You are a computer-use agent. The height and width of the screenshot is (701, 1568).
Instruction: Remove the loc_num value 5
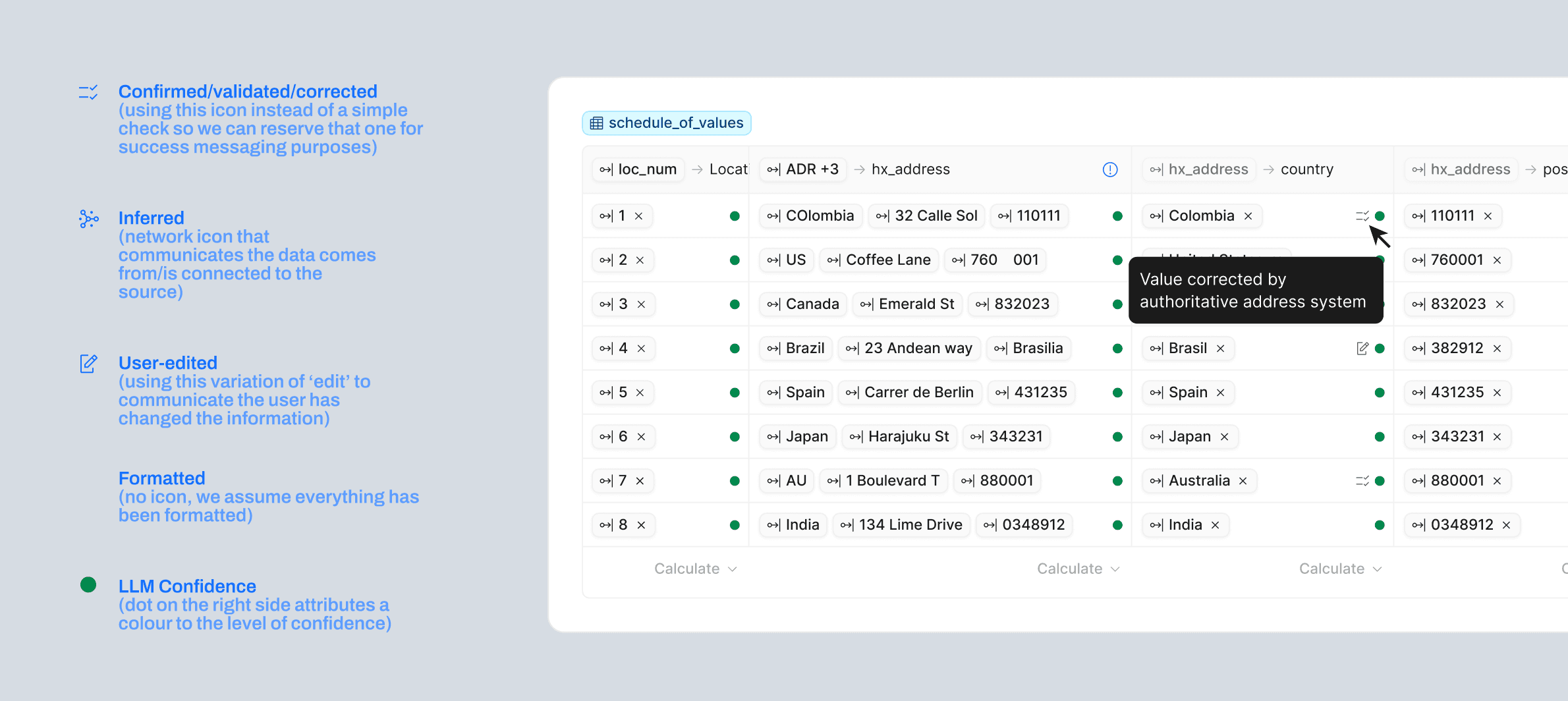tap(640, 393)
